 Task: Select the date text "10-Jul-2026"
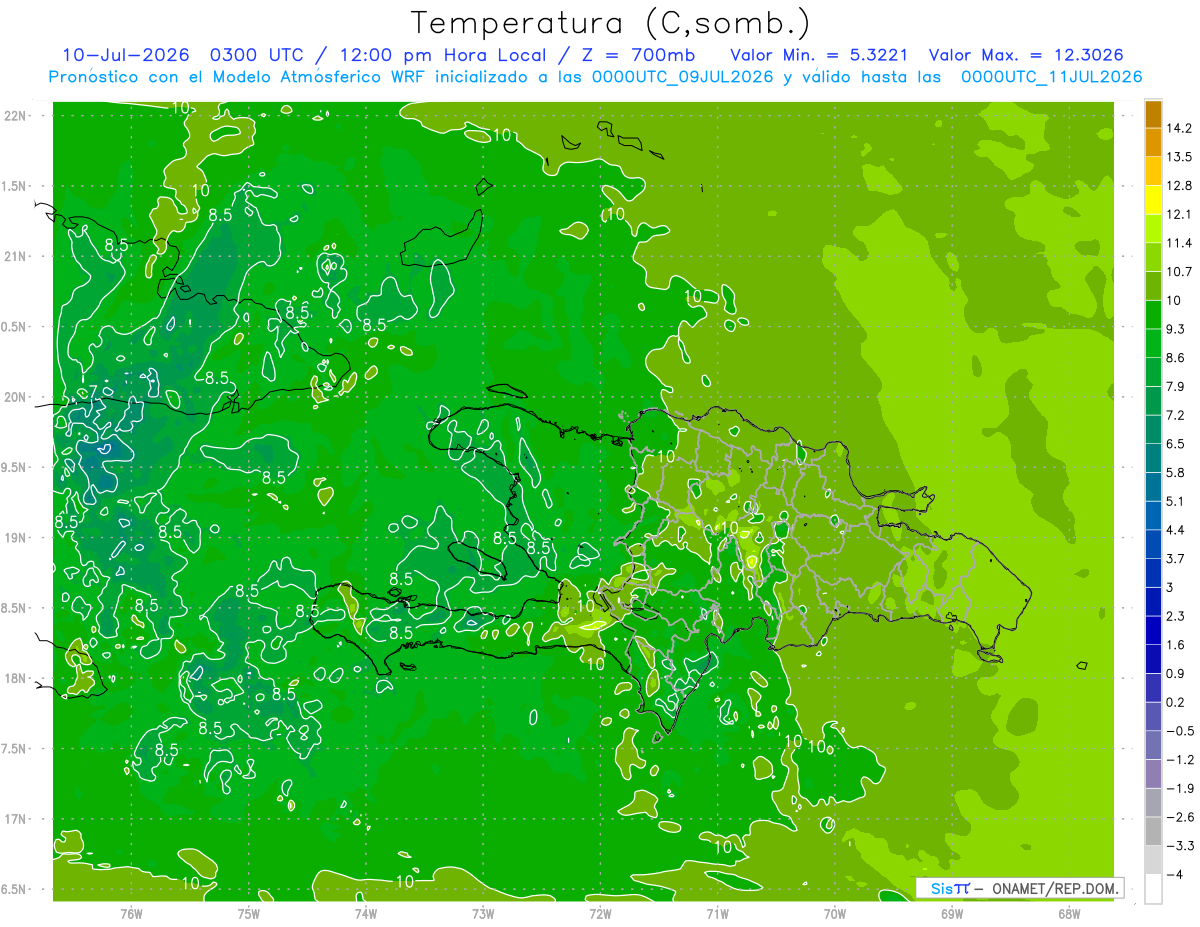click(128, 55)
